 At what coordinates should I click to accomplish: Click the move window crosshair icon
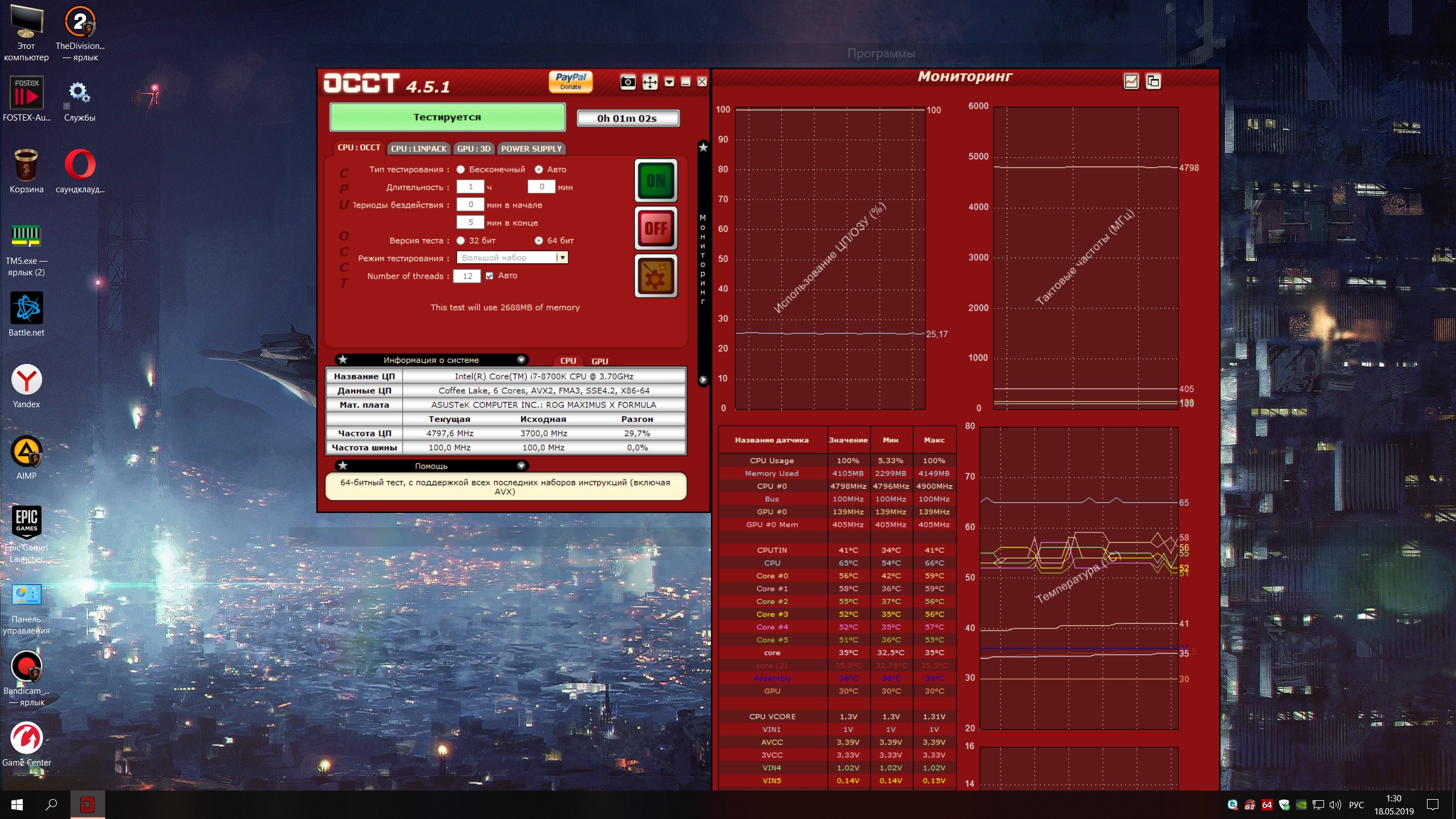pyautogui.click(x=650, y=82)
